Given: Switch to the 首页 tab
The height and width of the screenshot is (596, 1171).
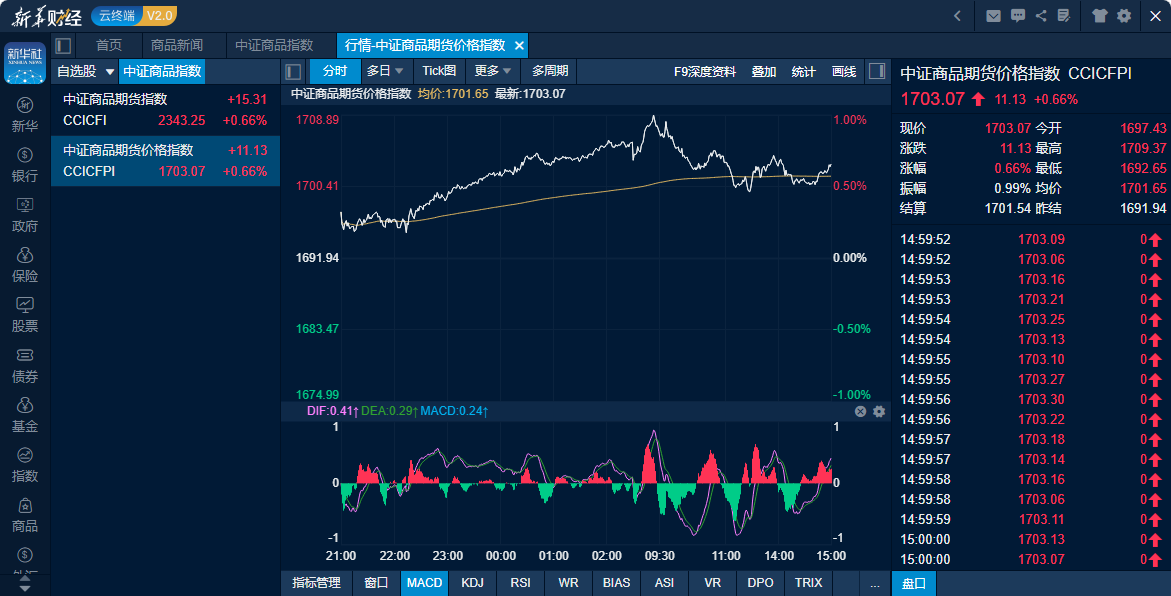Looking at the screenshot, I should [109, 46].
